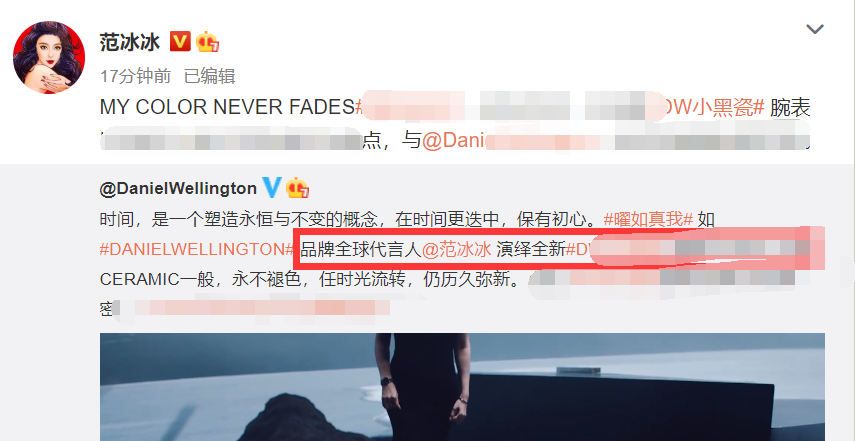855x441 pixels.
Task: Click the crown icon next to DanielWellington
Action: click(298, 188)
